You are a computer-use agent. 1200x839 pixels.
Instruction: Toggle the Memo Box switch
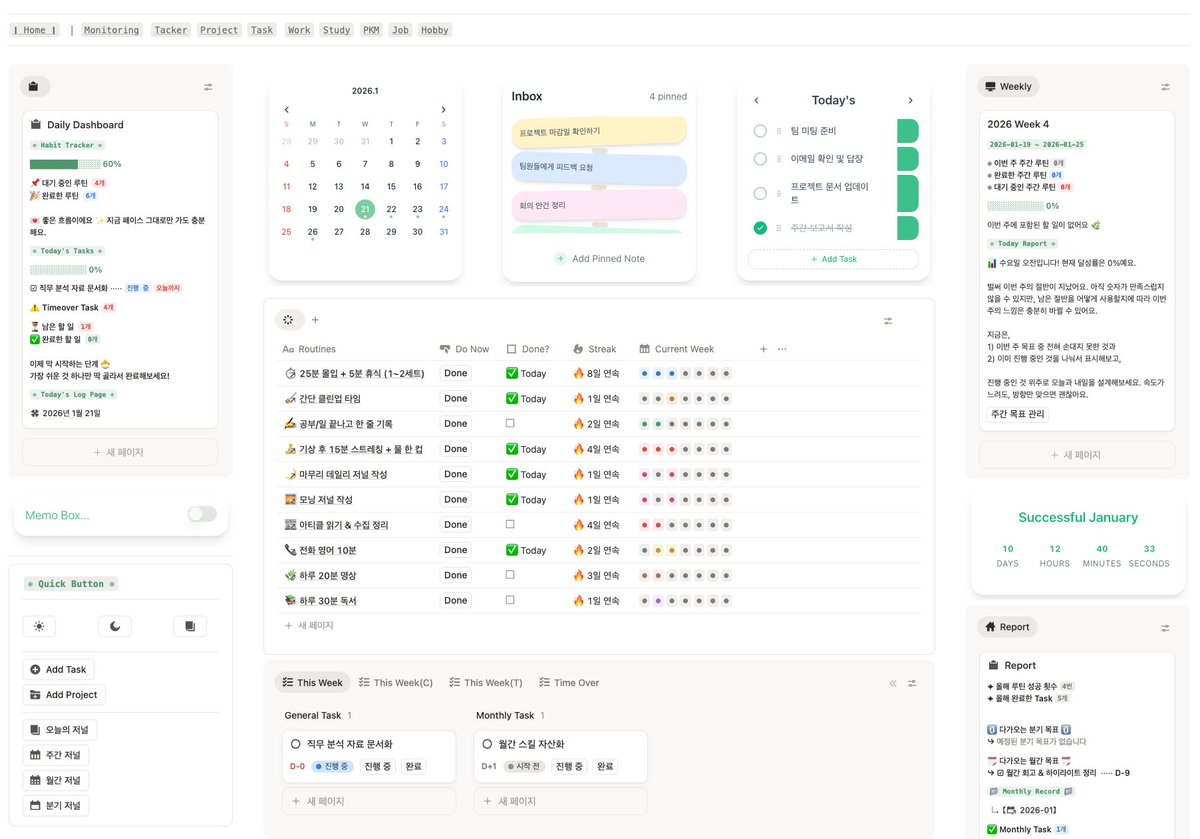pos(202,514)
